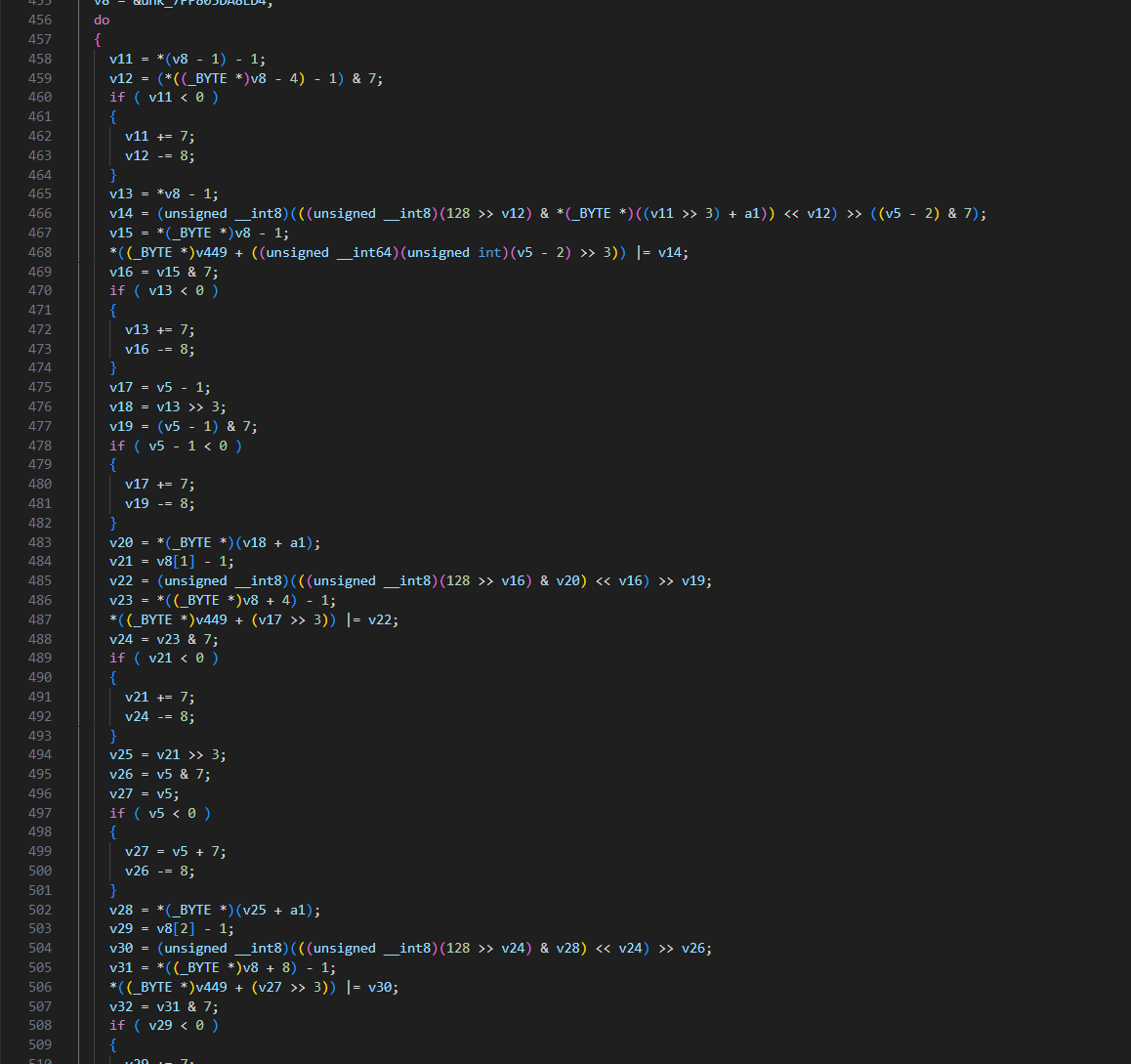
Task: Click the "do" keyword on line 456
Action: [102, 20]
